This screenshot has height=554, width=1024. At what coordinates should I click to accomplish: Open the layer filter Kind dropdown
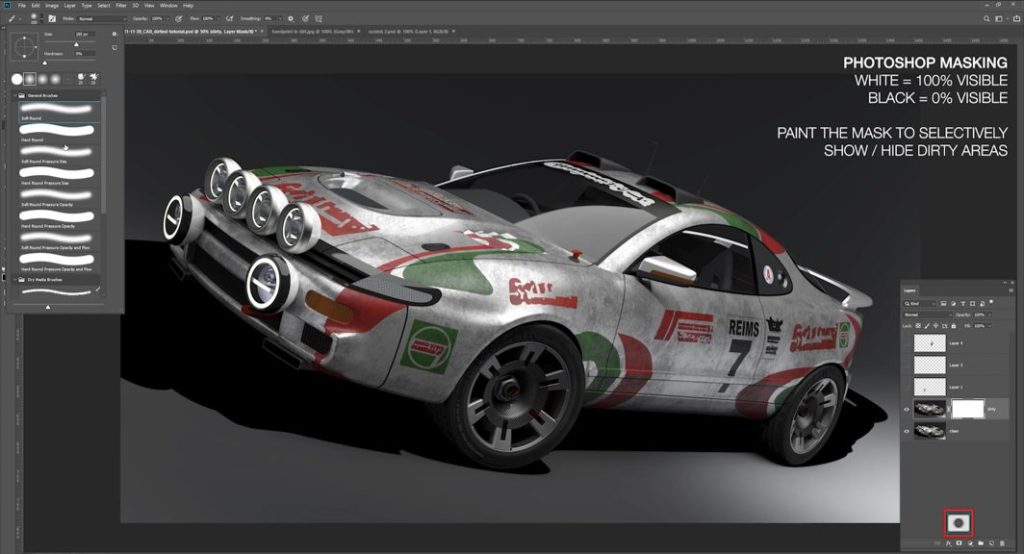point(920,304)
